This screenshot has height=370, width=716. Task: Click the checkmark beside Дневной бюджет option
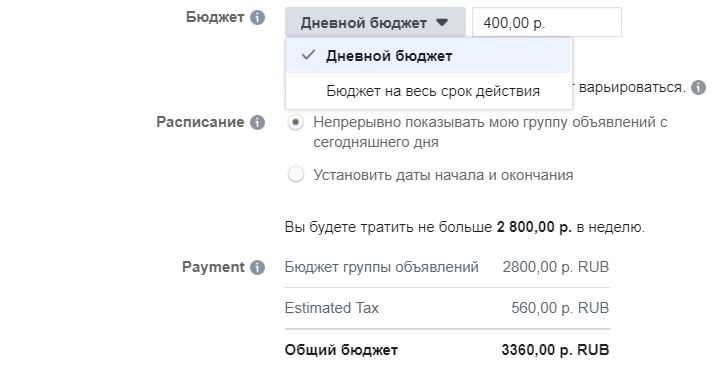[x=309, y=55]
